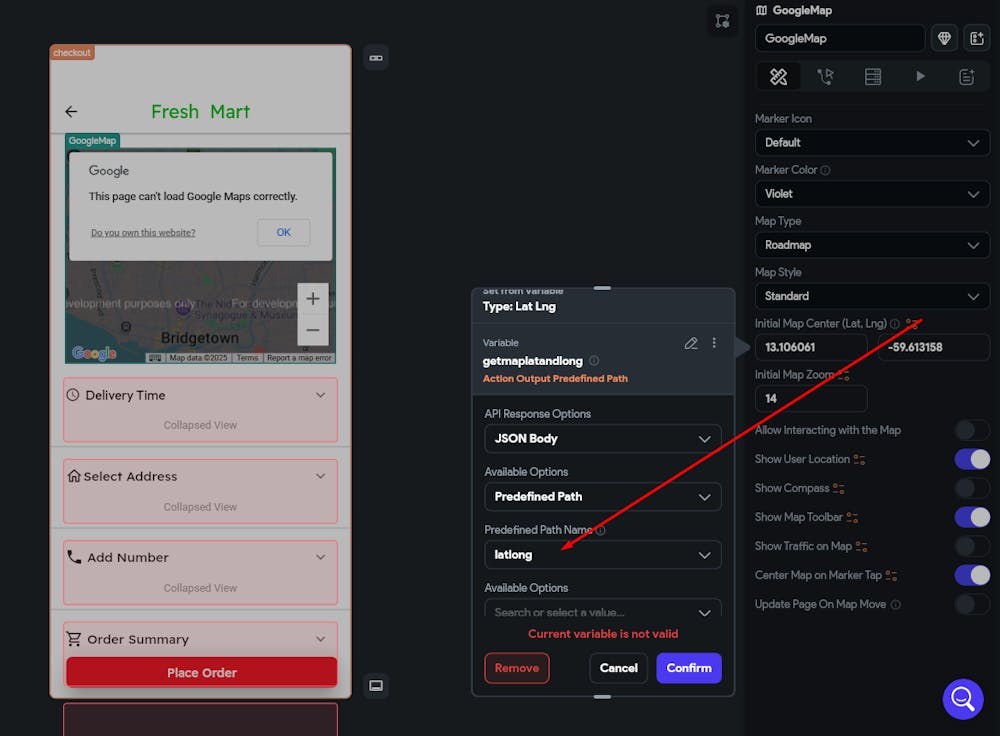Click the Initial Map Zoom field 14
This screenshot has height=736, width=1000.
pyautogui.click(x=811, y=399)
